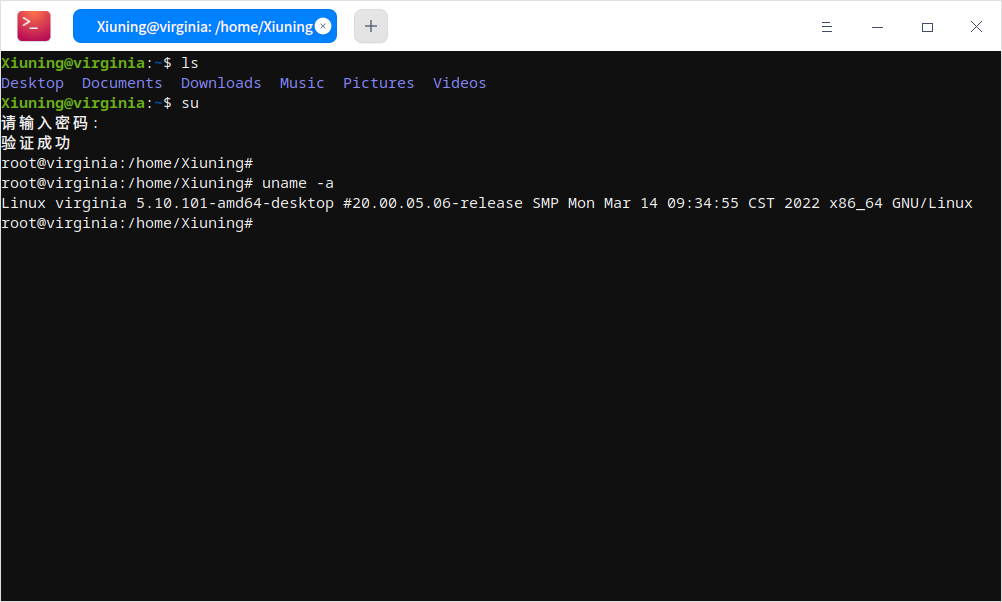1002x602 pixels.
Task: Click the red terminal application icon
Action: coord(33,25)
